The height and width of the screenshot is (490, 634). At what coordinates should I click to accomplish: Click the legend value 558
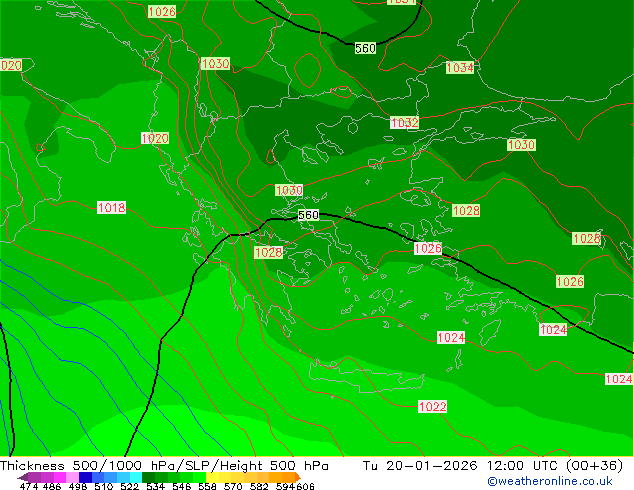click(207, 486)
